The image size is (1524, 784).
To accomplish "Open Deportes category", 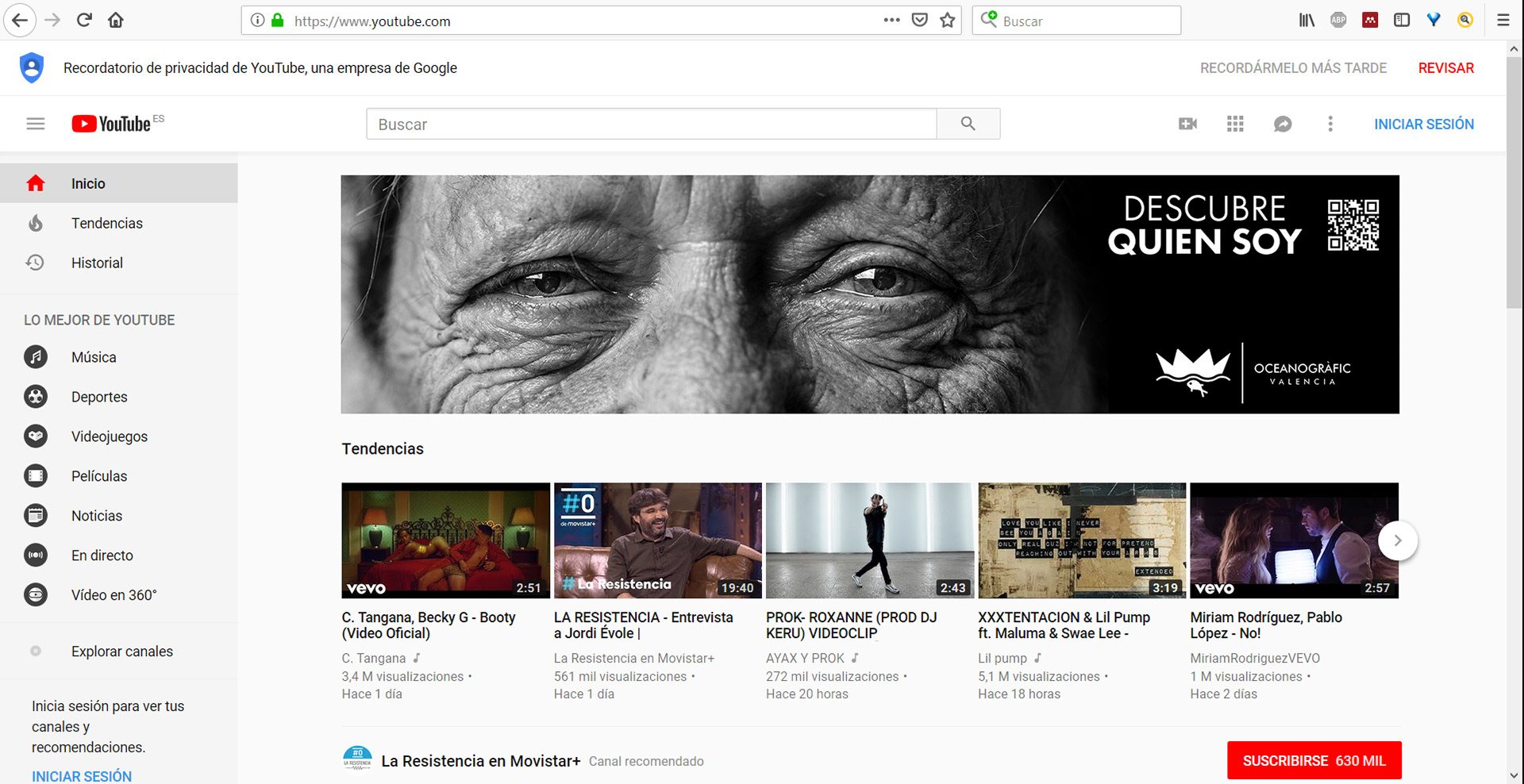I will pyautogui.click(x=119, y=397).
